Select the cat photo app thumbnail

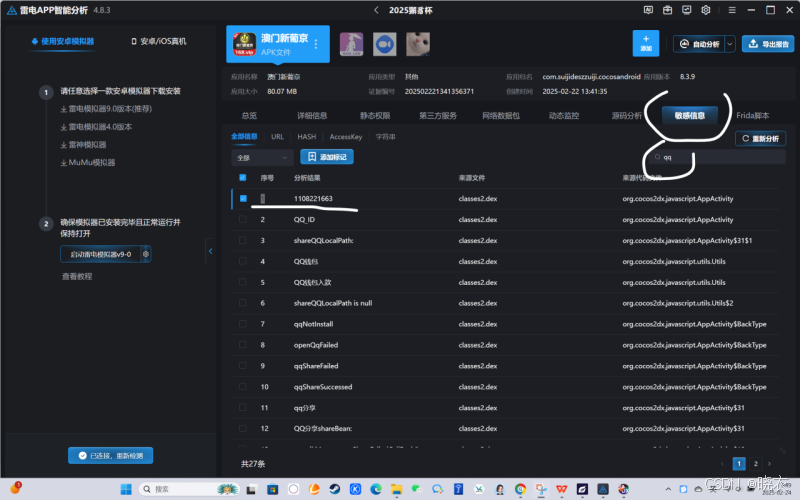(418, 44)
